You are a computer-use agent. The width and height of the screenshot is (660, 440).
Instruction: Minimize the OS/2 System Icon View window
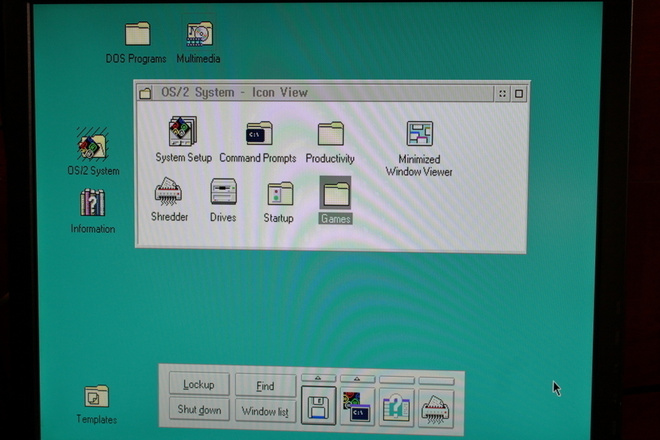pyautogui.click(x=502, y=93)
